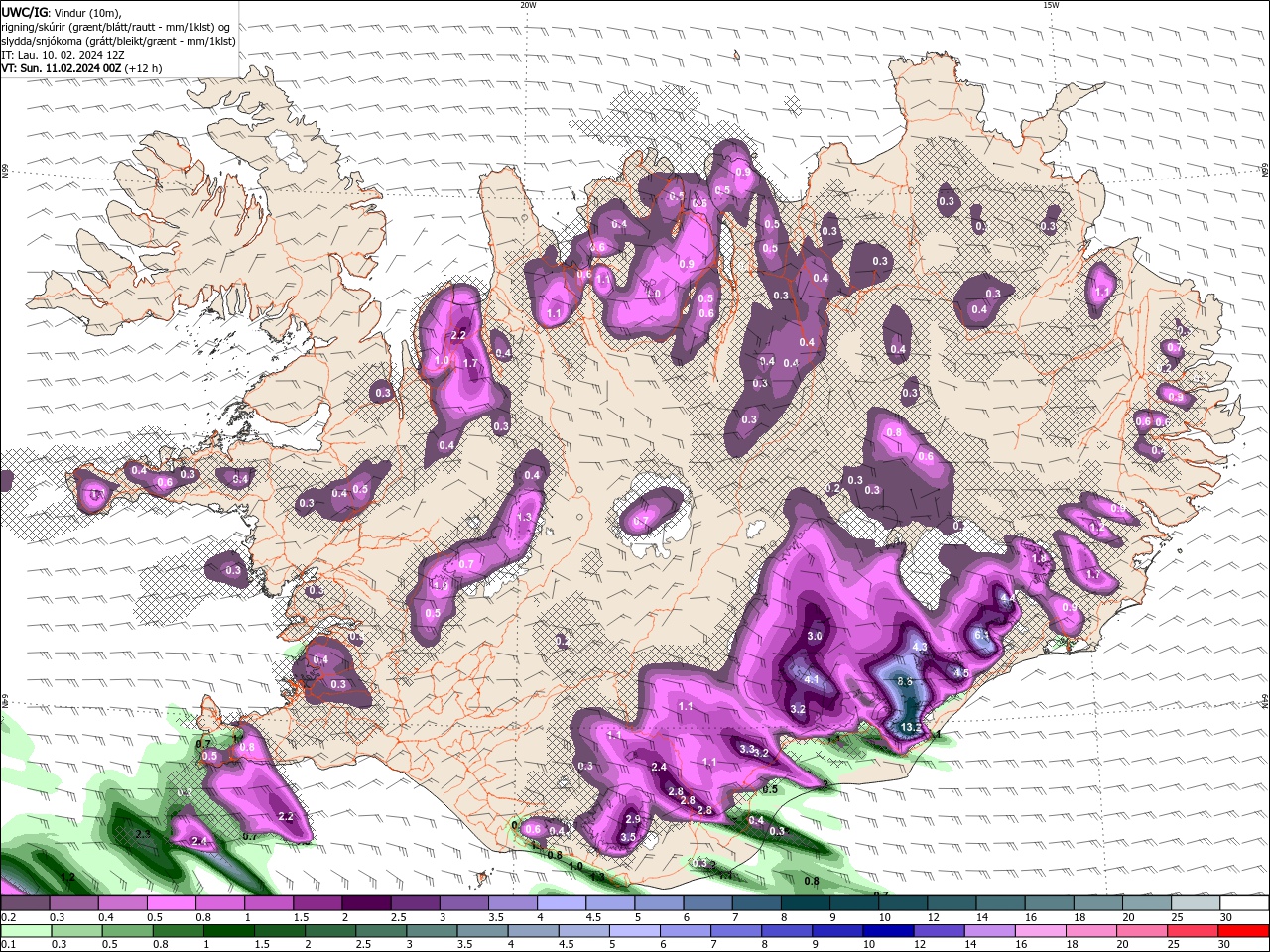Select lower legend swatch between 20 and 25

(x=1142, y=931)
